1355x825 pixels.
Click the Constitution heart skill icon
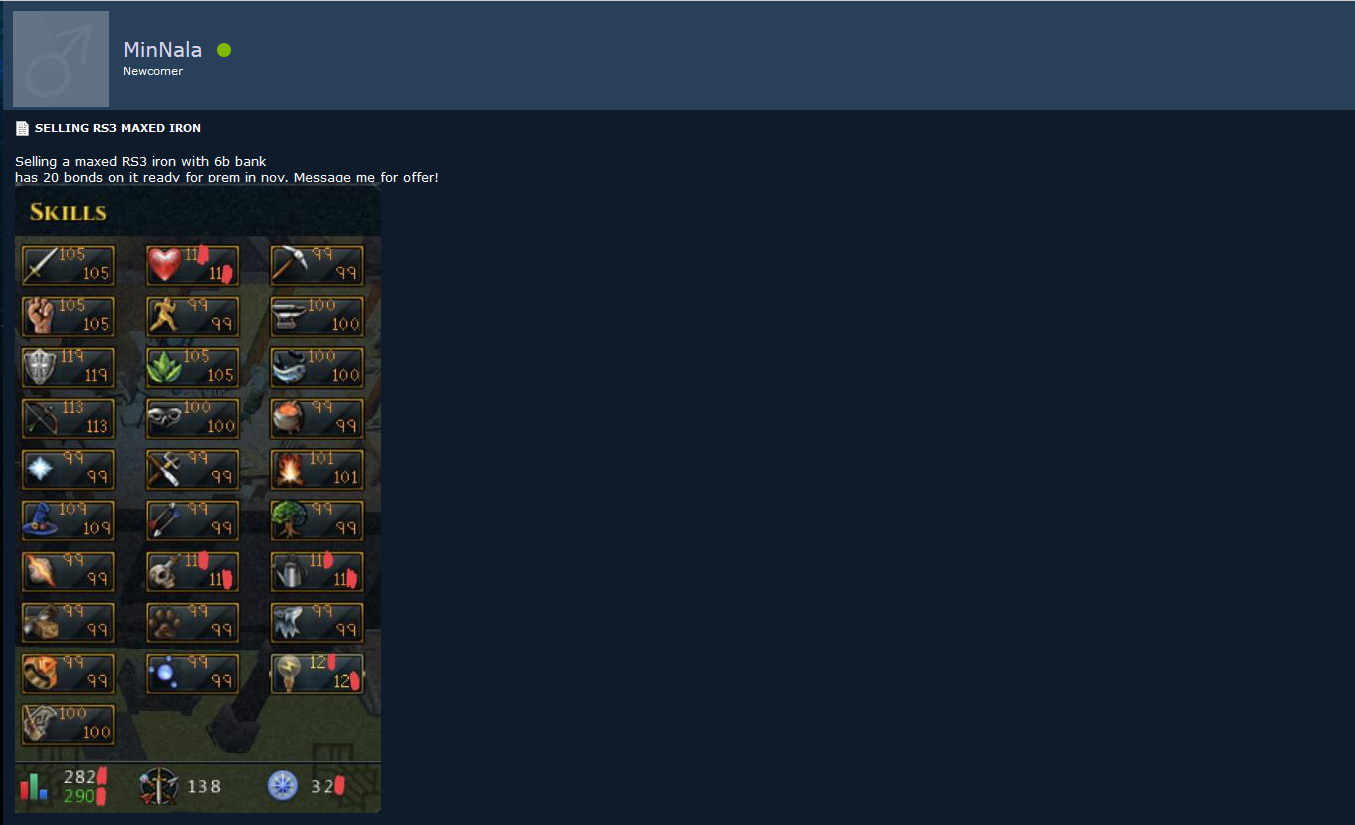click(165, 265)
